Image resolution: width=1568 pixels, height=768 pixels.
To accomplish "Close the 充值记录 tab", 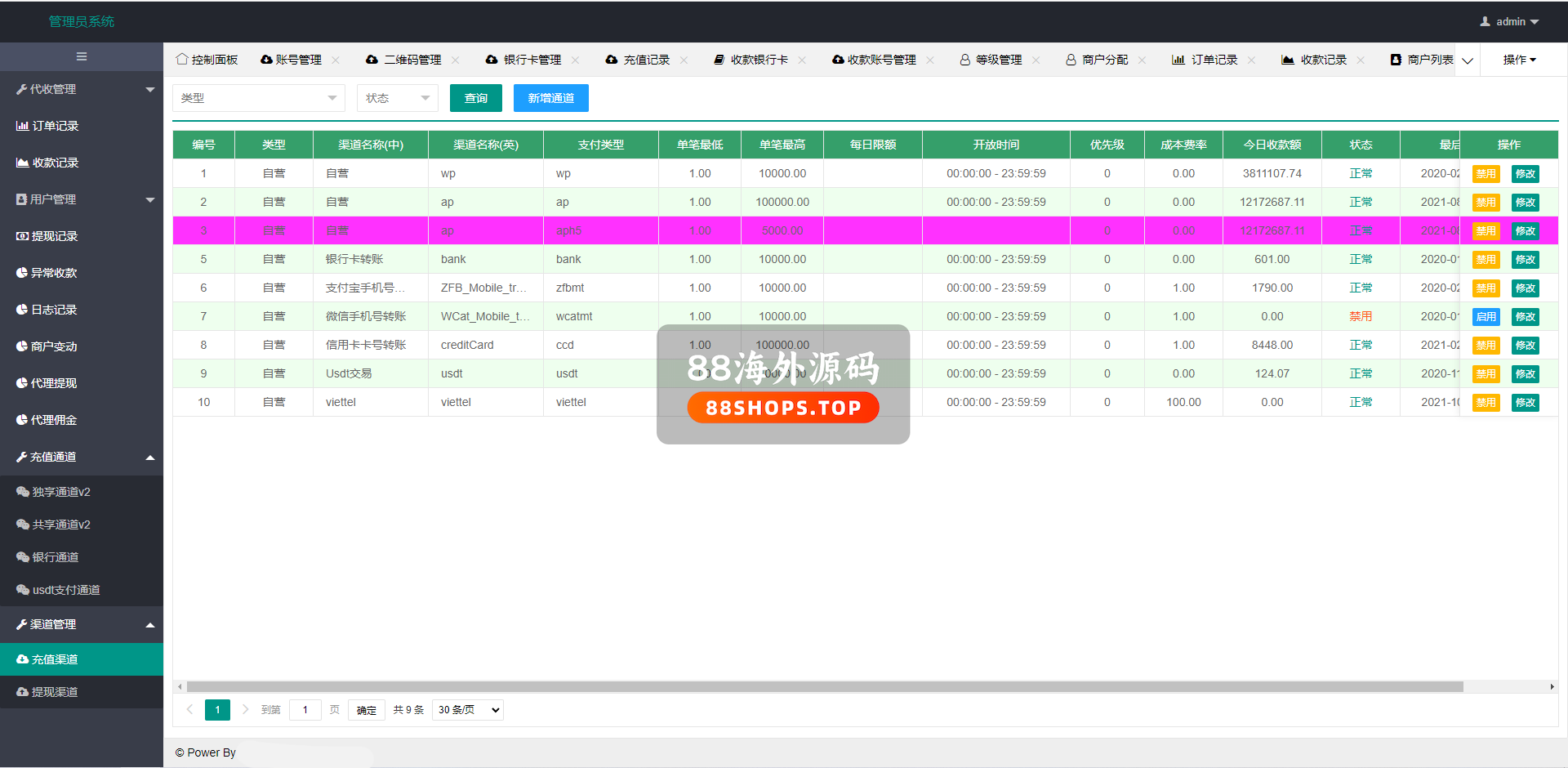I will point(684,60).
